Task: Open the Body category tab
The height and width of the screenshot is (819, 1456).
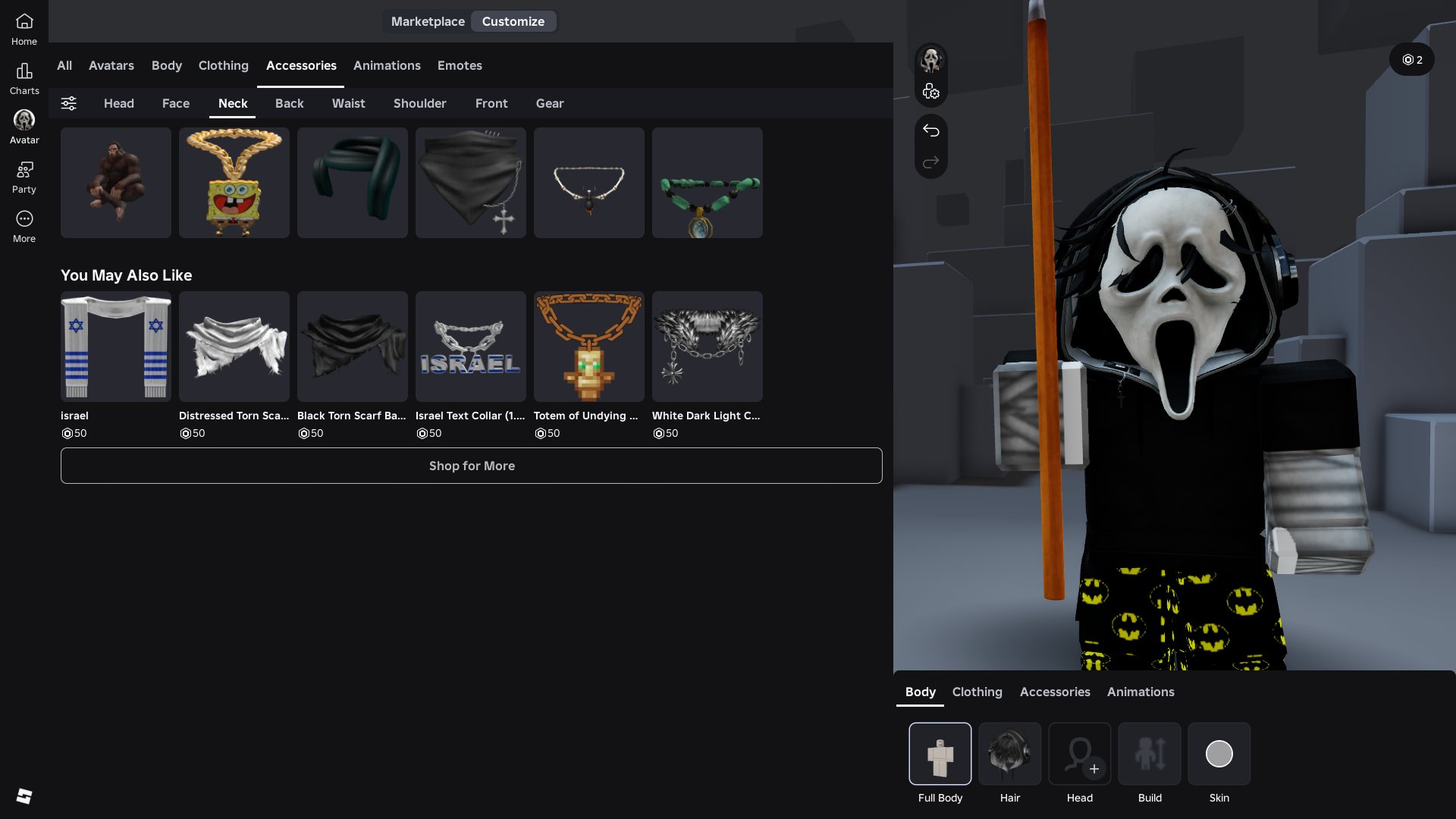Action: coord(167,65)
